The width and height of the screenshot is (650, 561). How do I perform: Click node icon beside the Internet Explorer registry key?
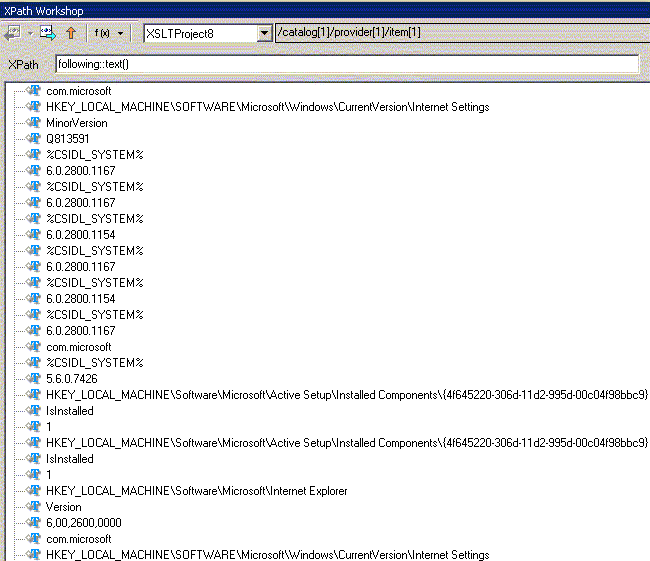33,491
